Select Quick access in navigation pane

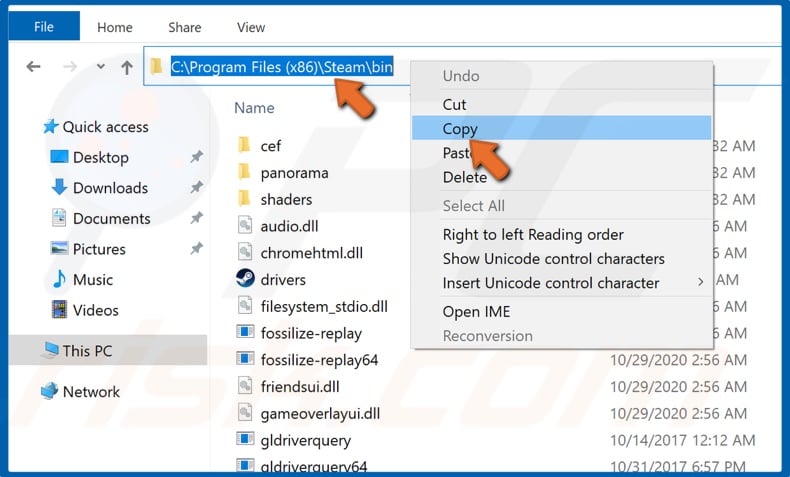(x=105, y=127)
